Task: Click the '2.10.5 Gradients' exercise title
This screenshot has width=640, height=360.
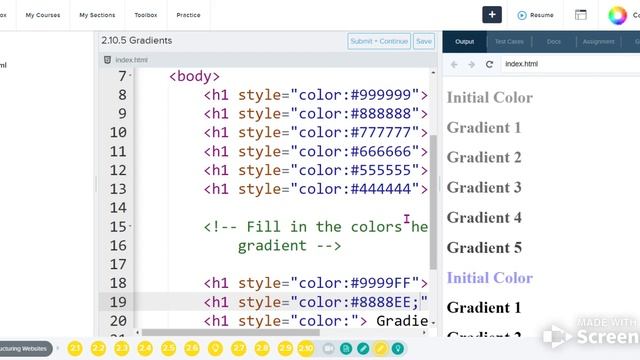Action: click(x=137, y=40)
